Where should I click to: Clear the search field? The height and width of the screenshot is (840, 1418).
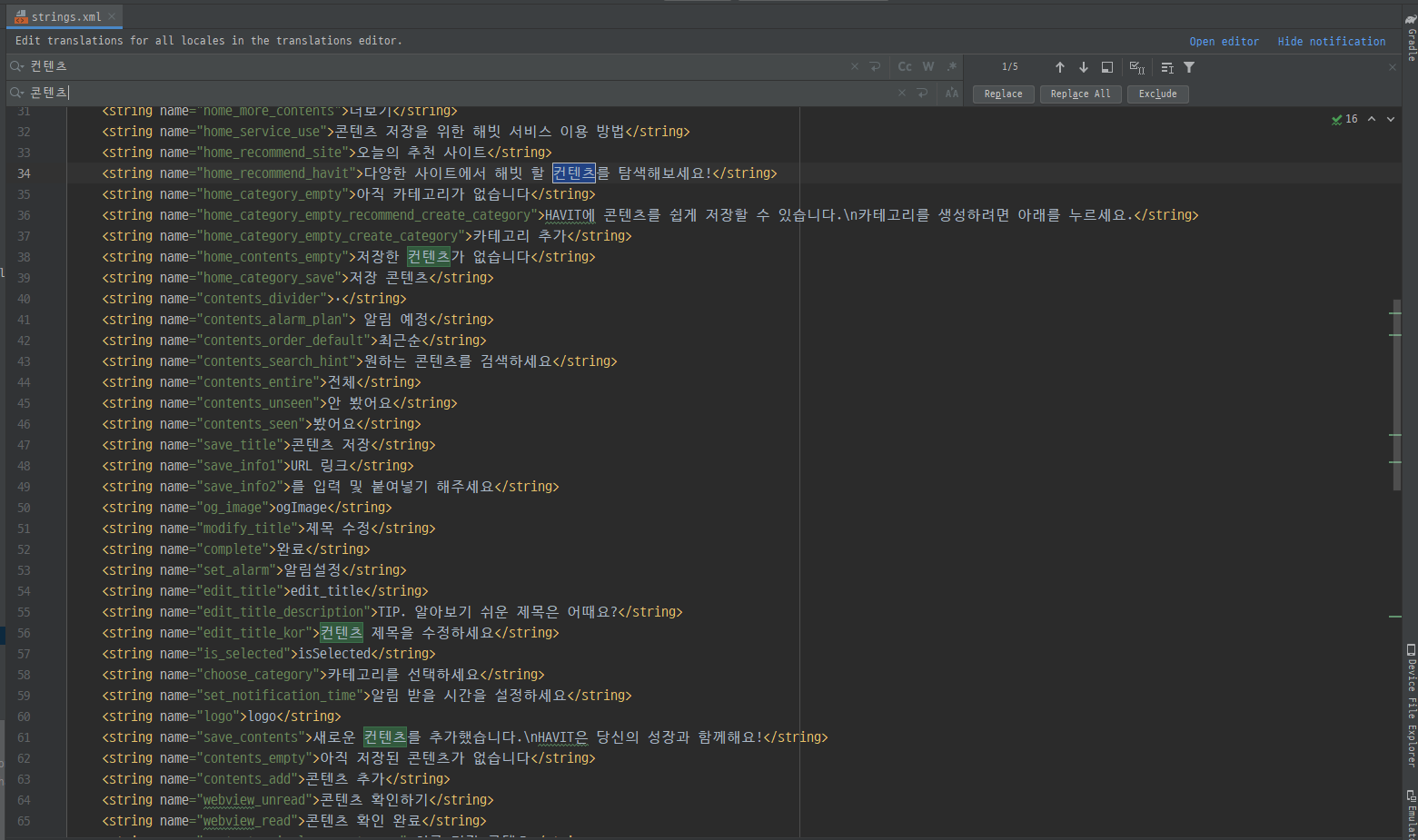click(854, 65)
